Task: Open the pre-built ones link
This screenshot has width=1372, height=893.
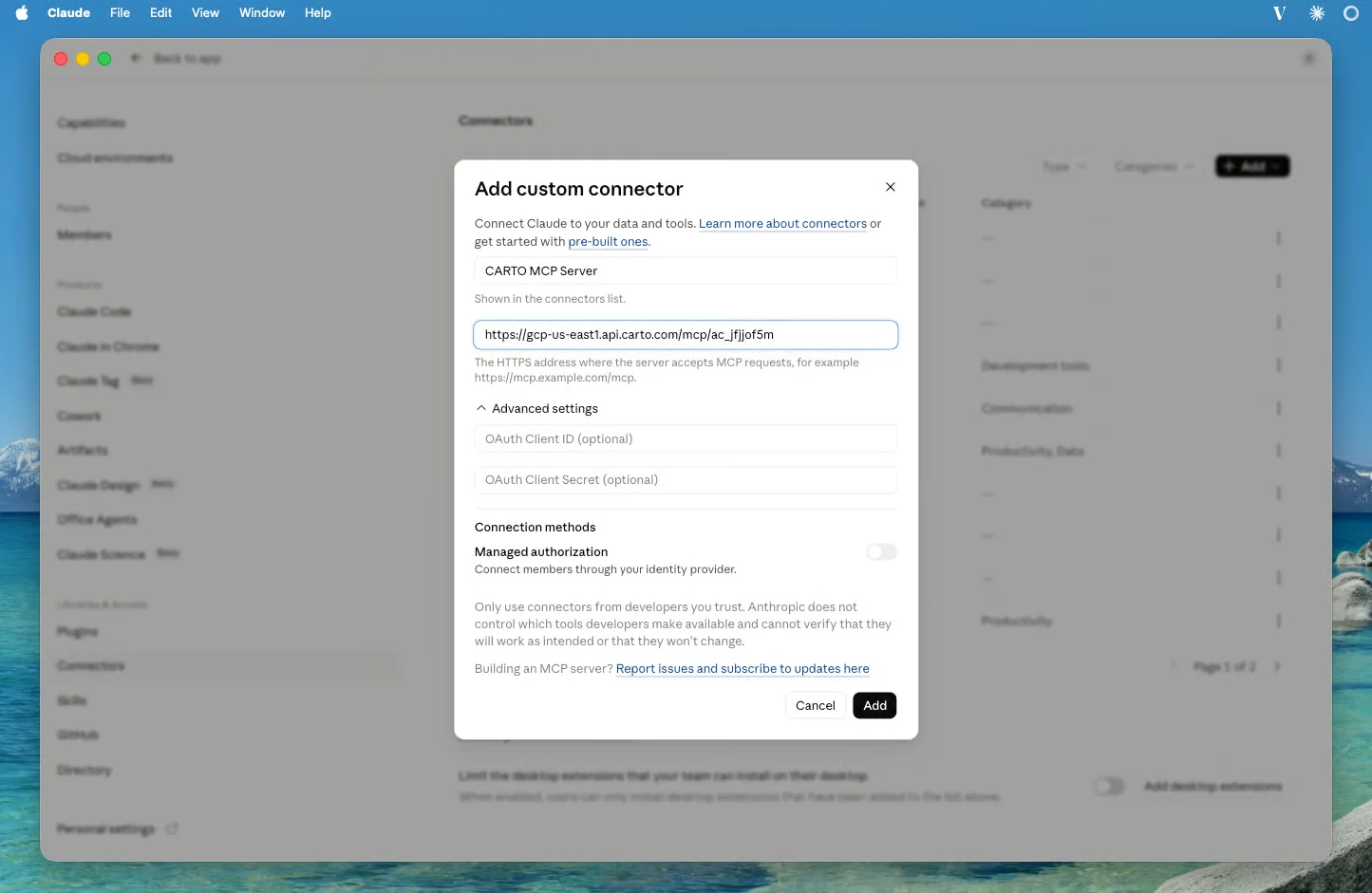Action: pyautogui.click(x=608, y=242)
